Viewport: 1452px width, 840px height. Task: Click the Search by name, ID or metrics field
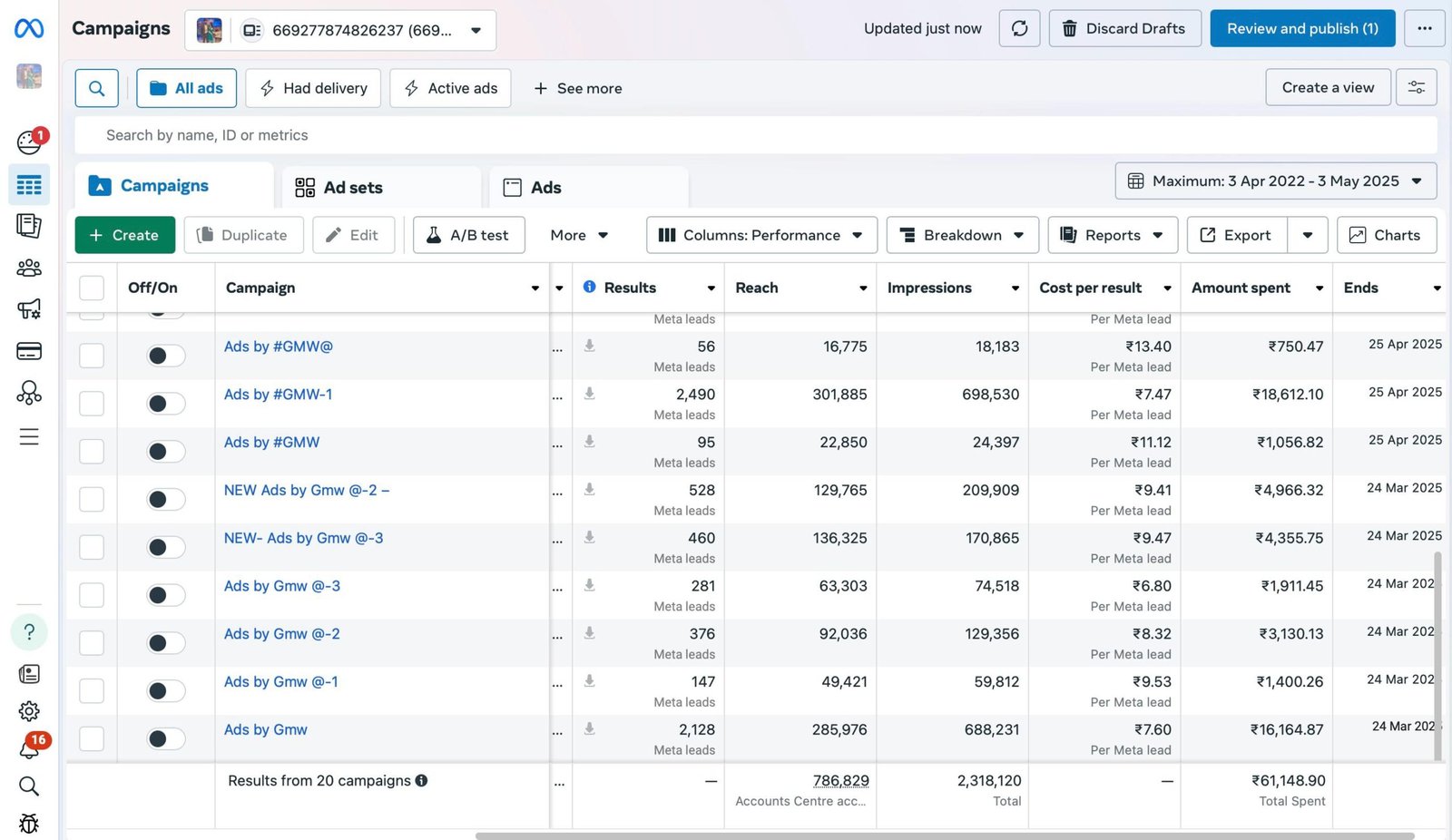tap(756, 135)
